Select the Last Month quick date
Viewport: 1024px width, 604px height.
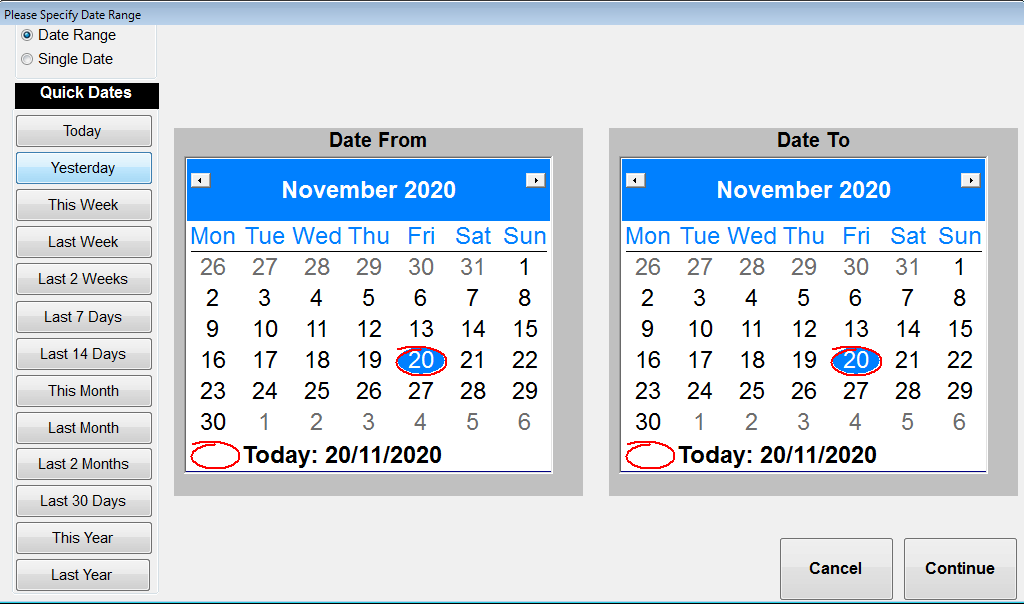point(83,427)
